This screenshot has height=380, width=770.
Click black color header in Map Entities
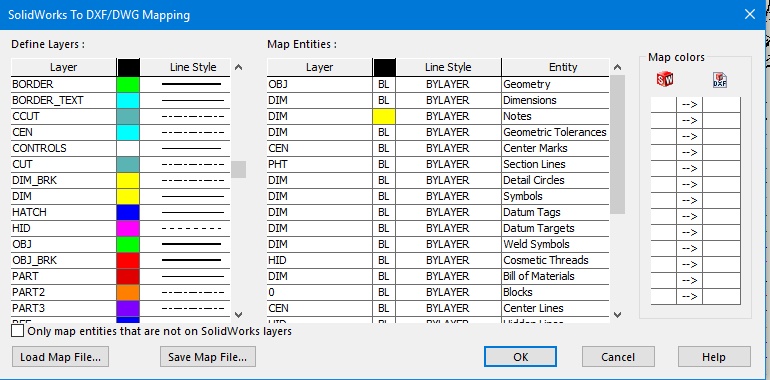[384, 67]
